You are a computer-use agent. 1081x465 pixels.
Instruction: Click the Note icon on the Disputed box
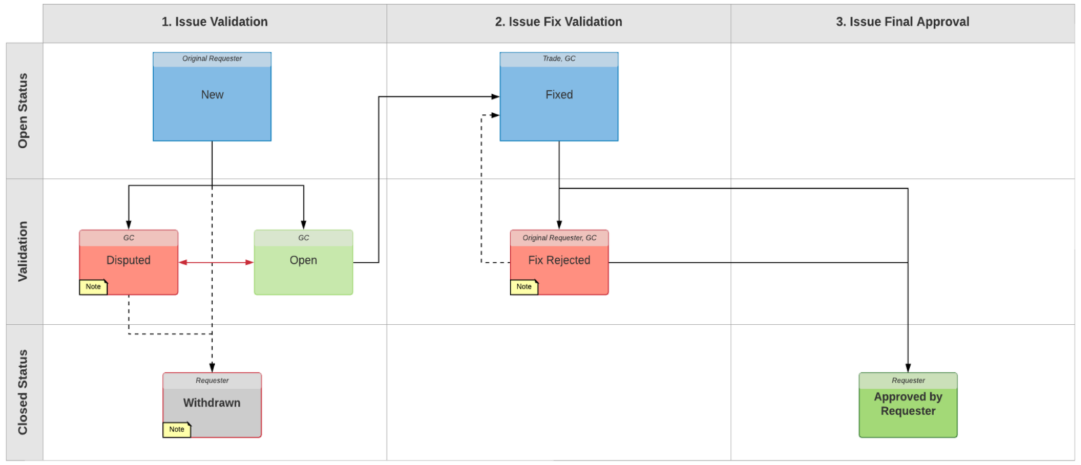[x=93, y=287]
